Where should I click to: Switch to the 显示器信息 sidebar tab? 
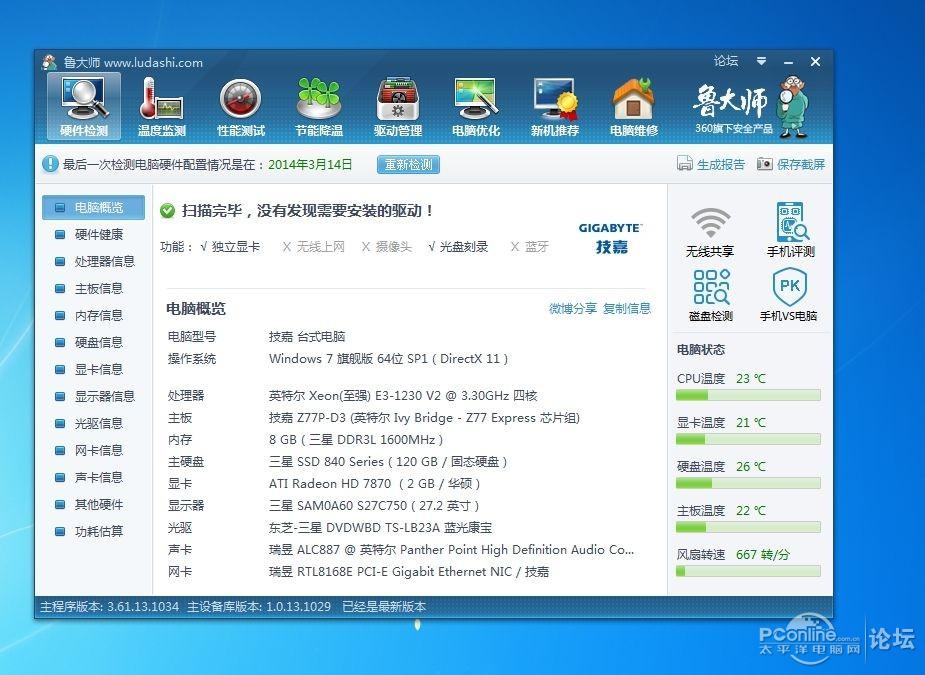tap(93, 397)
